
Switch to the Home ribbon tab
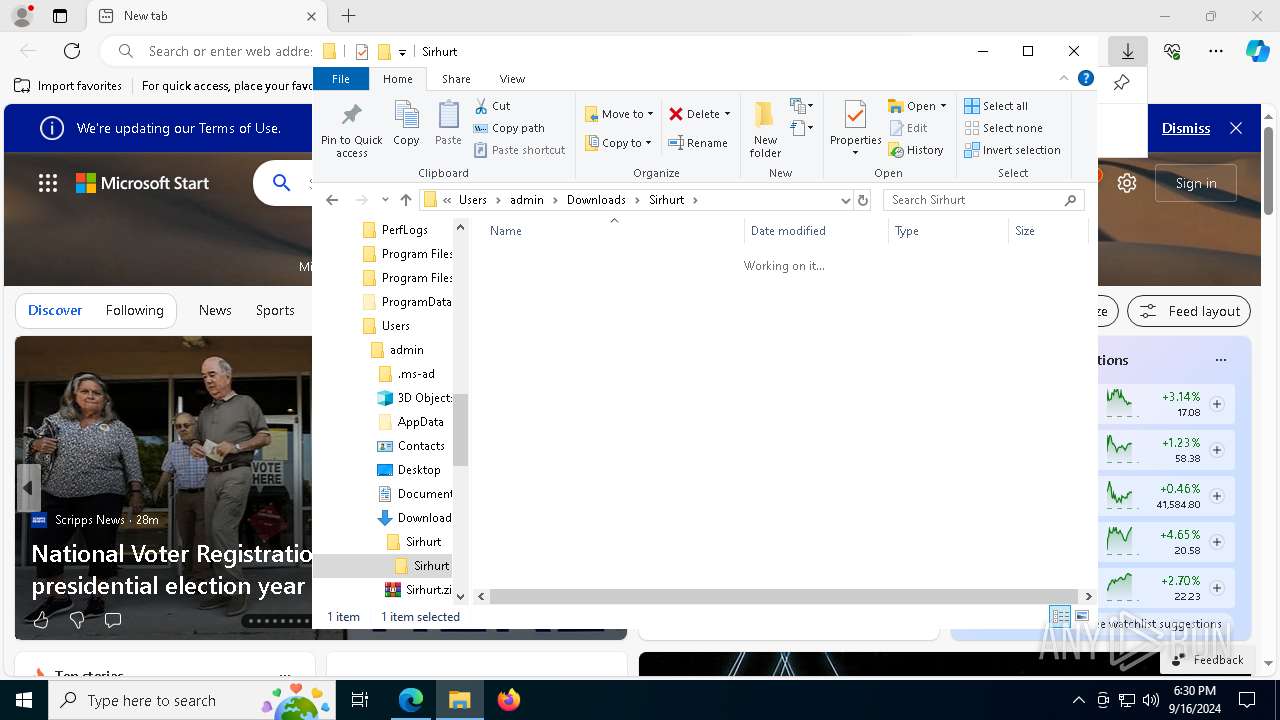(x=397, y=79)
